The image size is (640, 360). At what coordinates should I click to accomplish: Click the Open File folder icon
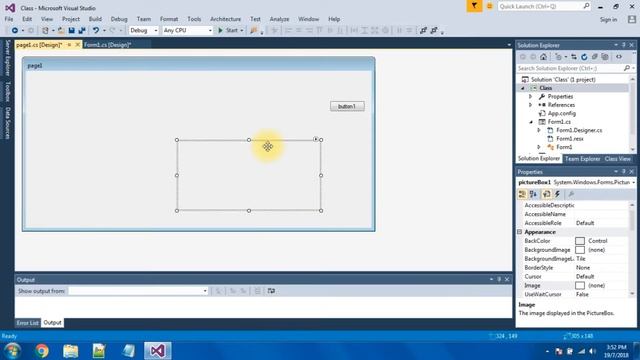[61, 31]
